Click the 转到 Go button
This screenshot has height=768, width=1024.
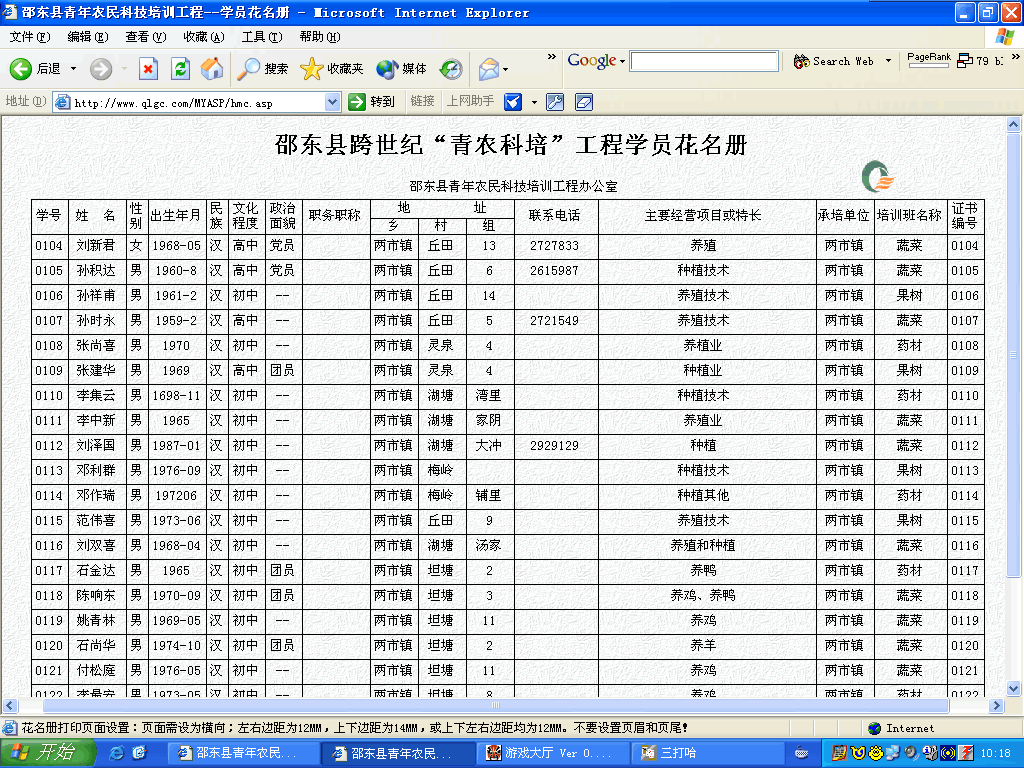tap(372, 102)
